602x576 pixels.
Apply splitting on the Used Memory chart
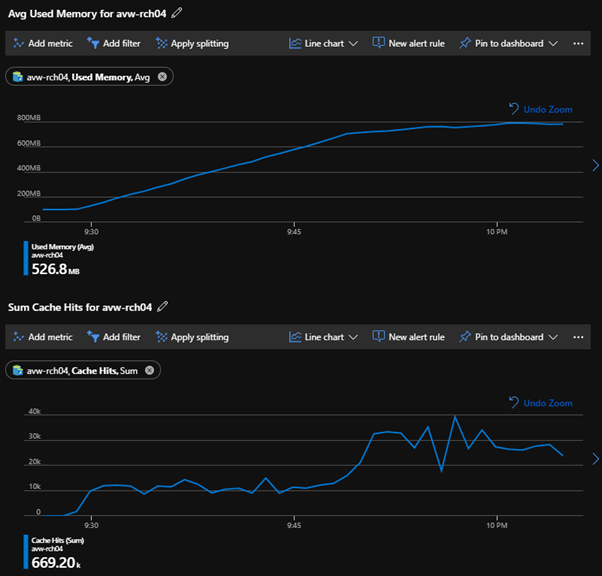(192, 44)
